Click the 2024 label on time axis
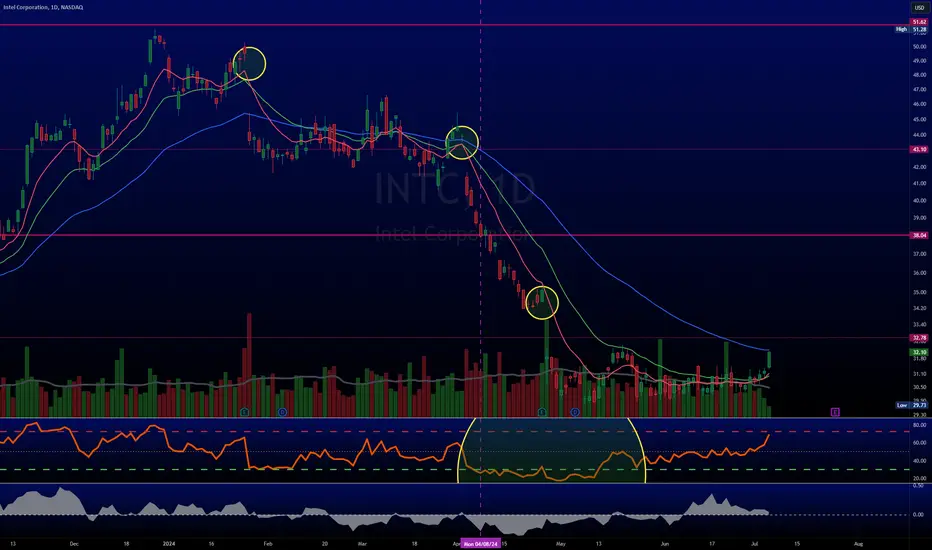Viewport: 932px width, 550px height. coord(169,543)
